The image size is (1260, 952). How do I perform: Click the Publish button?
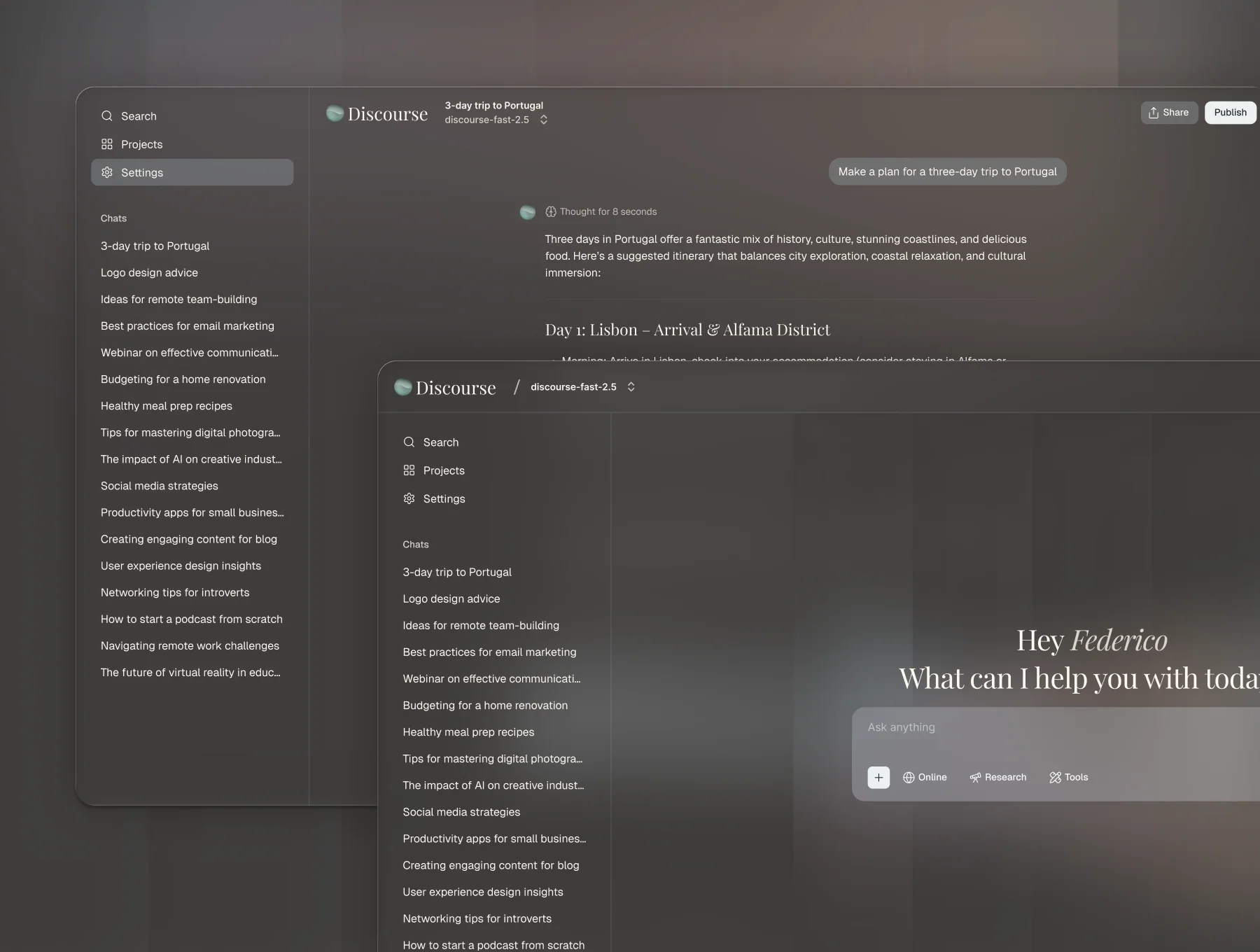[x=1230, y=113]
